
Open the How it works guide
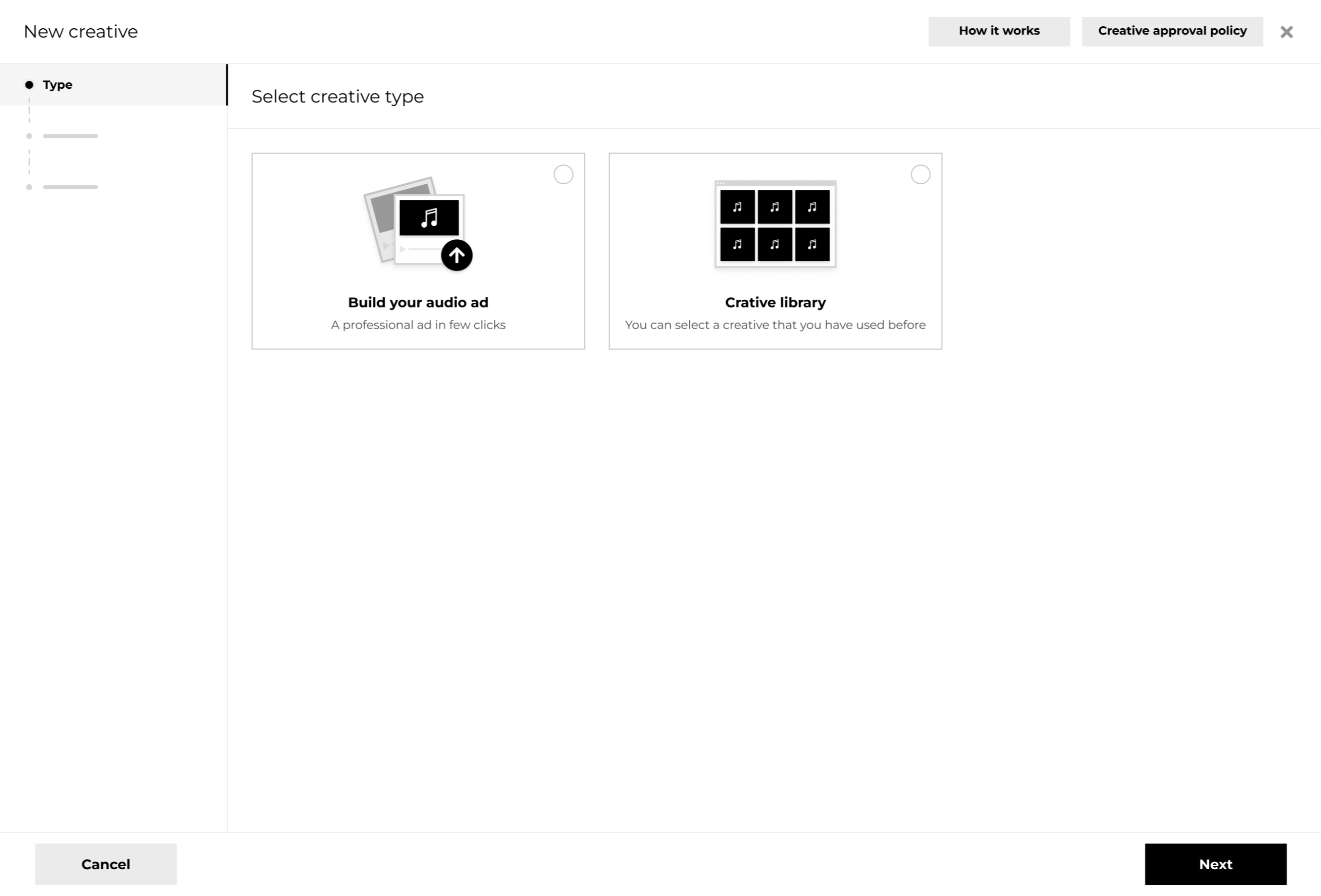pyautogui.click(x=999, y=31)
